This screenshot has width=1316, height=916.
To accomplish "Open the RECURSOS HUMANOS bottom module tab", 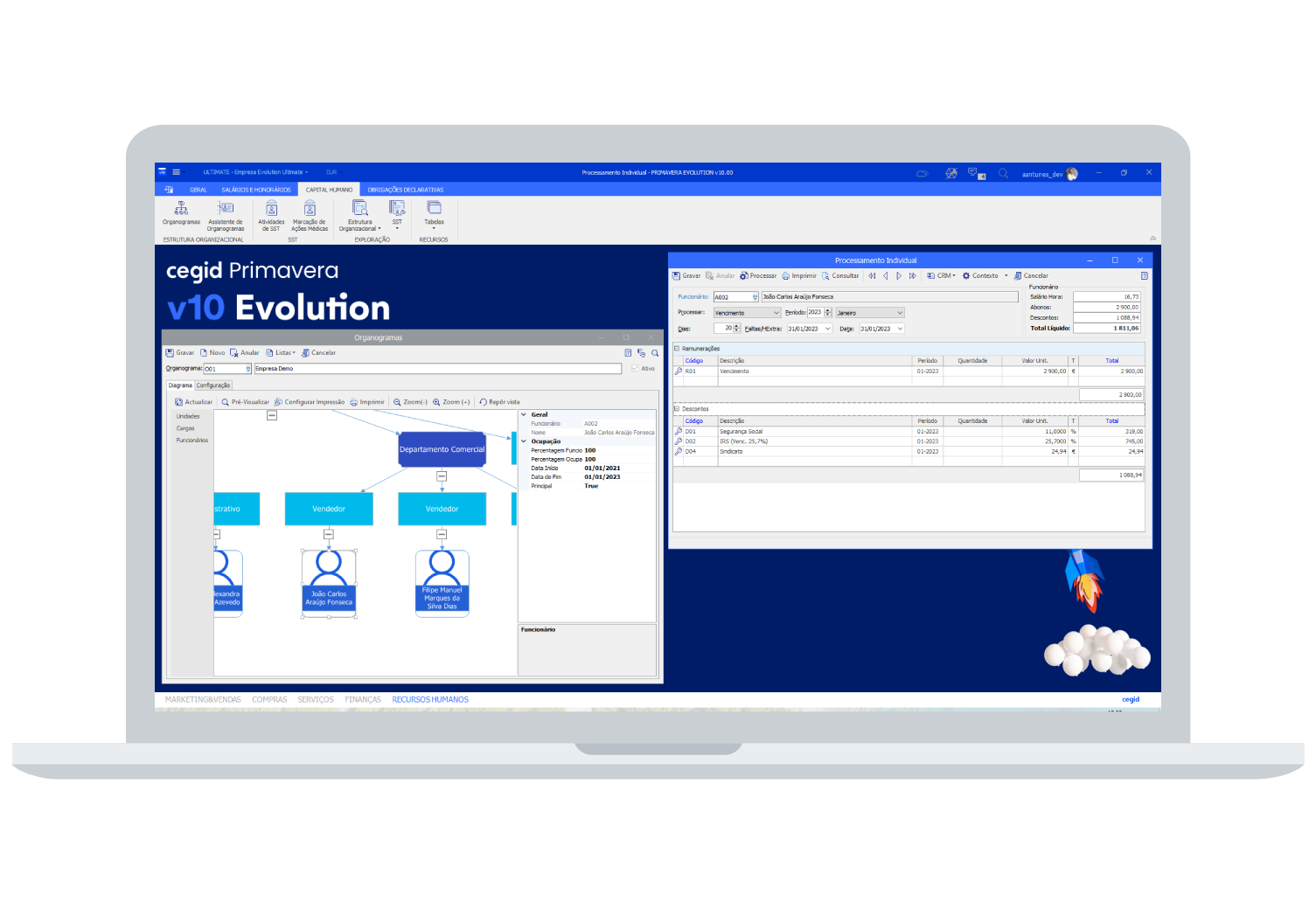I will click(430, 700).
